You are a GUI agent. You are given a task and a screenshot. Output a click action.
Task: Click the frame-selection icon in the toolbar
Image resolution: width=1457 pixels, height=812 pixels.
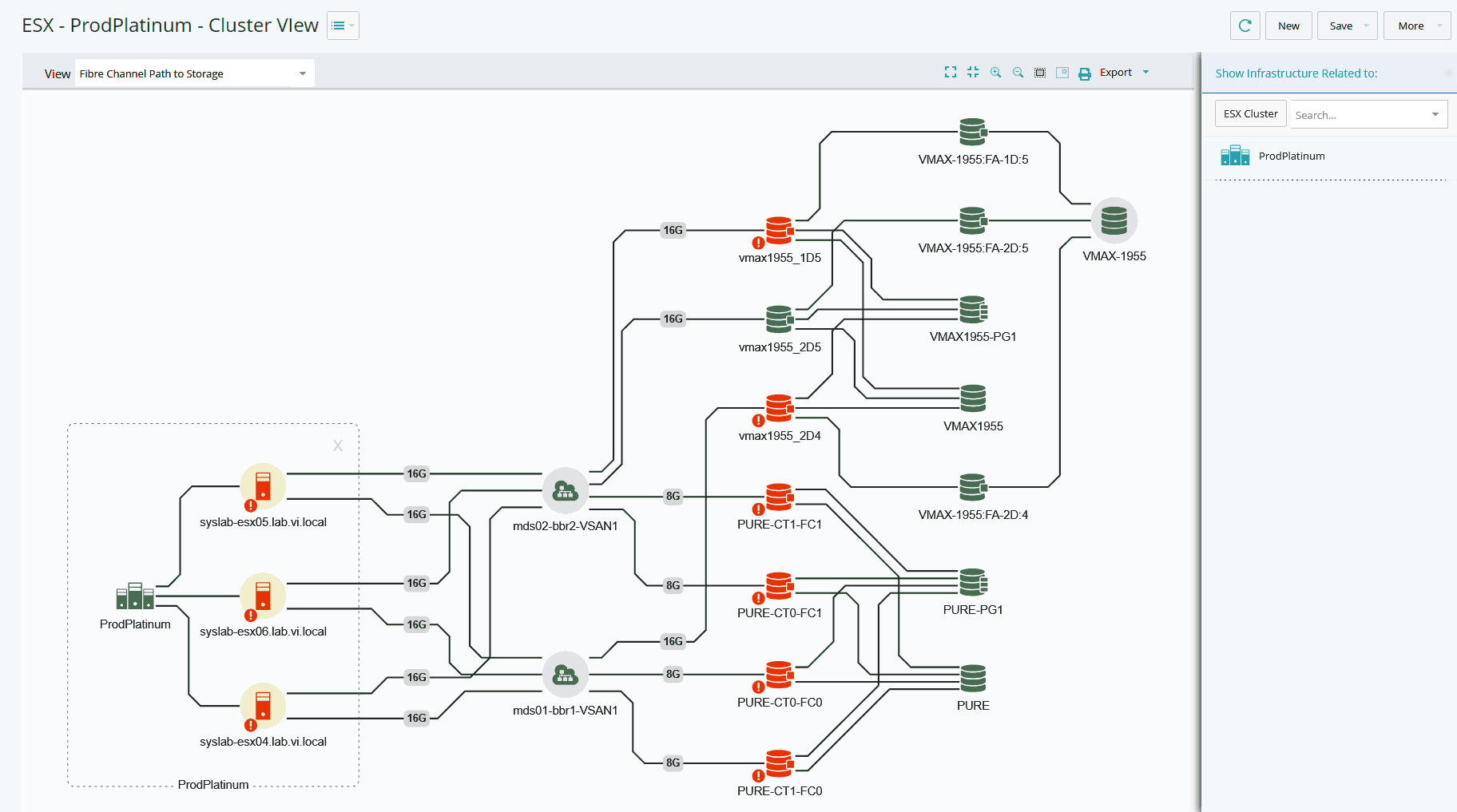1040,73
